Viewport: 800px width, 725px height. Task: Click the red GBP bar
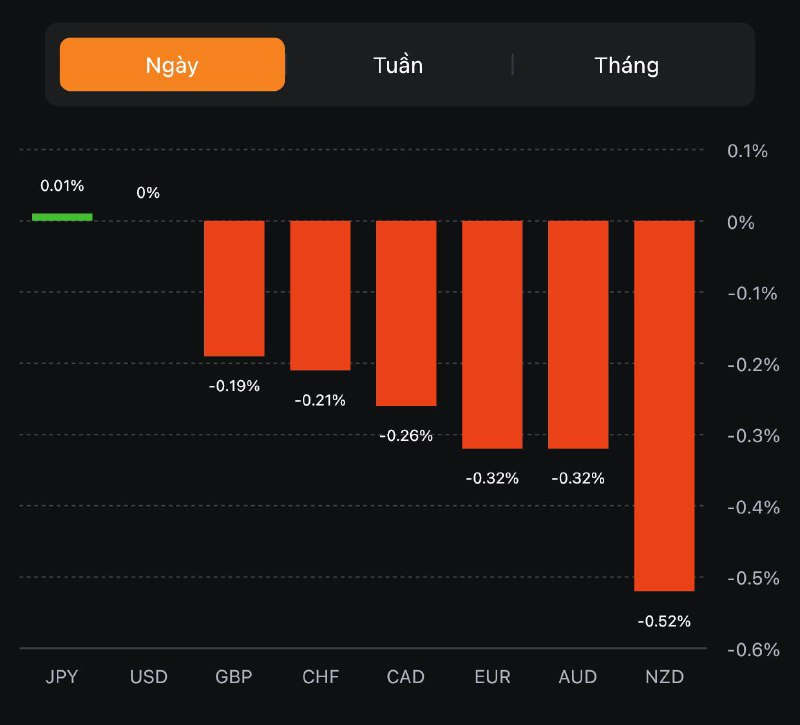pos(234,288)
